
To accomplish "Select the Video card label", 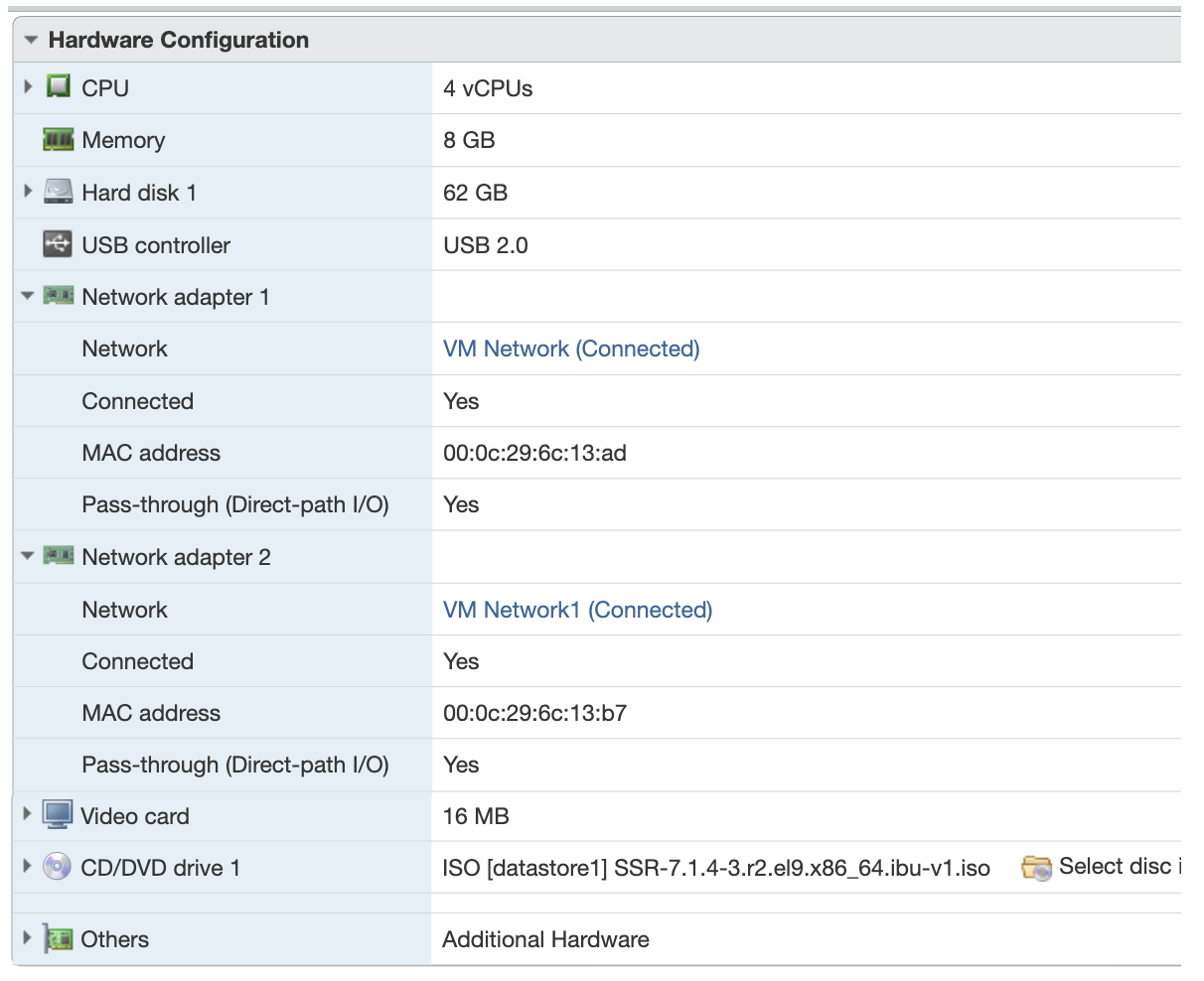I will (134, 816).
